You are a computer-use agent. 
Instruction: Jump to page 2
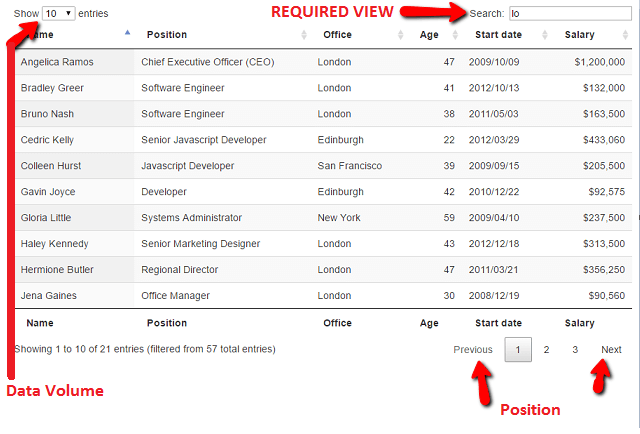tap(546, 350)
